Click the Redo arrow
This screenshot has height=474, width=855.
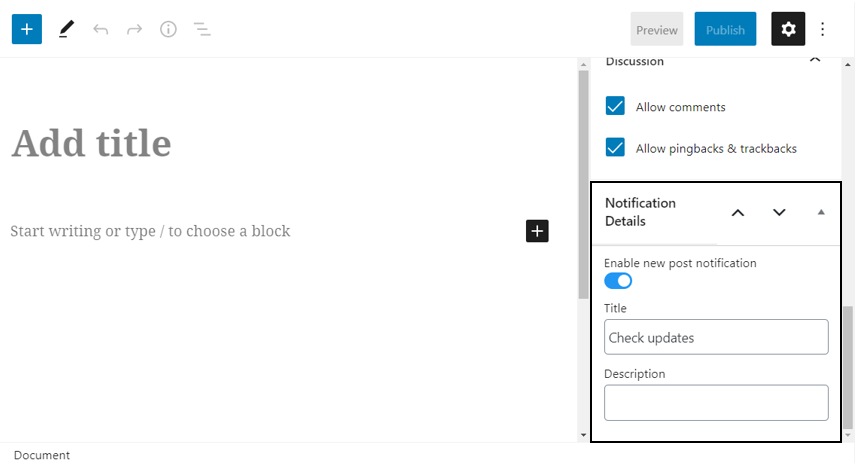(134, 29)
